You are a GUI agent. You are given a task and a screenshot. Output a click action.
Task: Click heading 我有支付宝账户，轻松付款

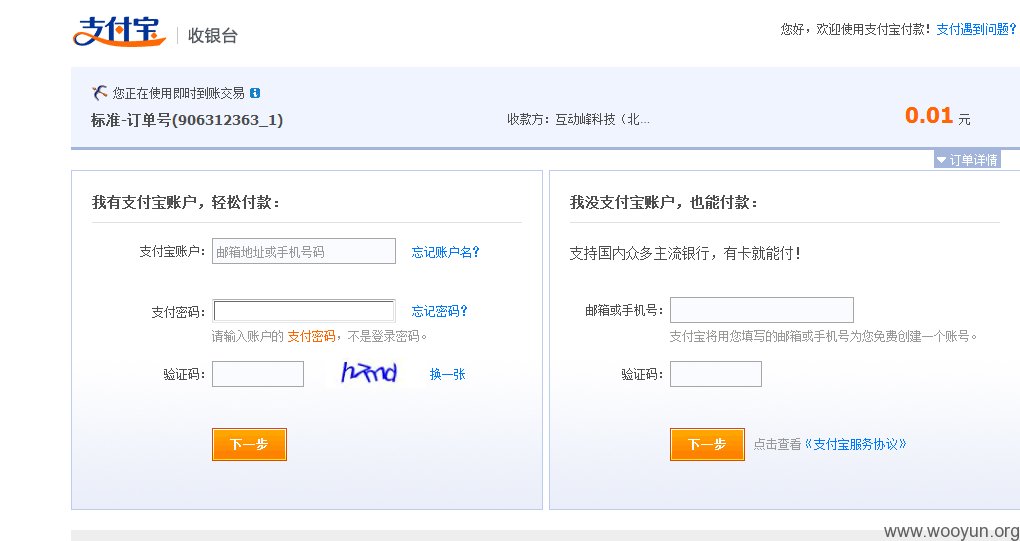click(x=187, y=202)
